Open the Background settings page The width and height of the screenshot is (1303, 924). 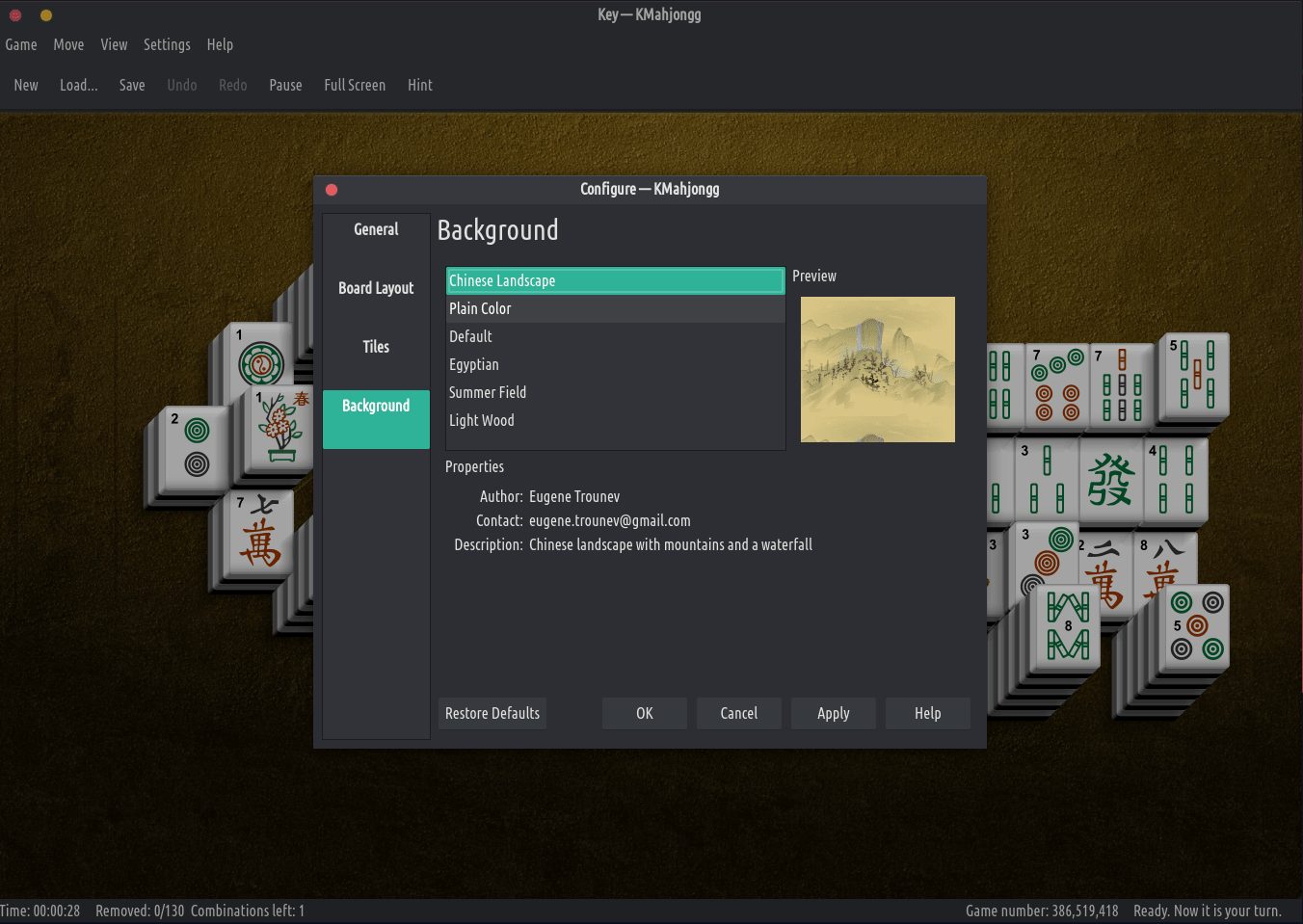coord(376,407)
